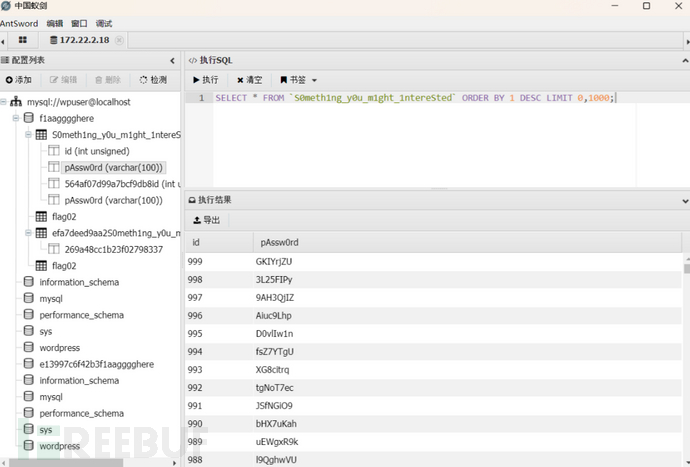The width and height of the screenshot is (690, 467).
Task: Collapse the f1aagggghere database node
Action: click(x=17, y=118)
